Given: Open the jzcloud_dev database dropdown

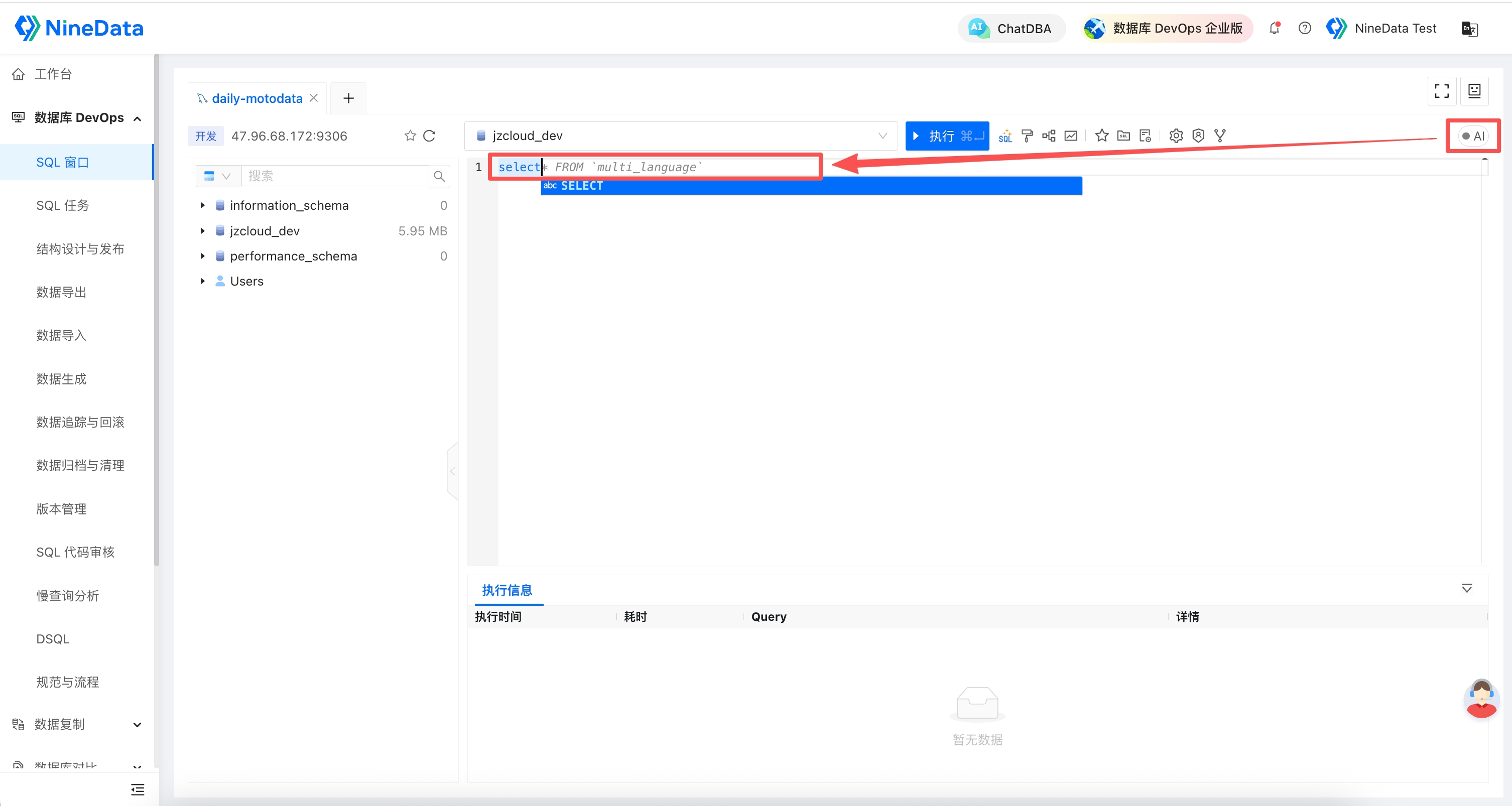Looking at the screenshot, I should tap(681, 136).
